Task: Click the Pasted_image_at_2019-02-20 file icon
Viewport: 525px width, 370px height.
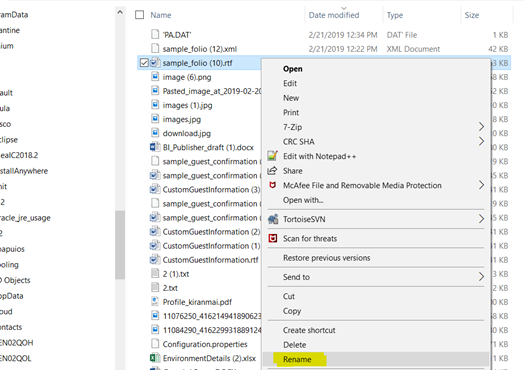Action: (155, 90)
